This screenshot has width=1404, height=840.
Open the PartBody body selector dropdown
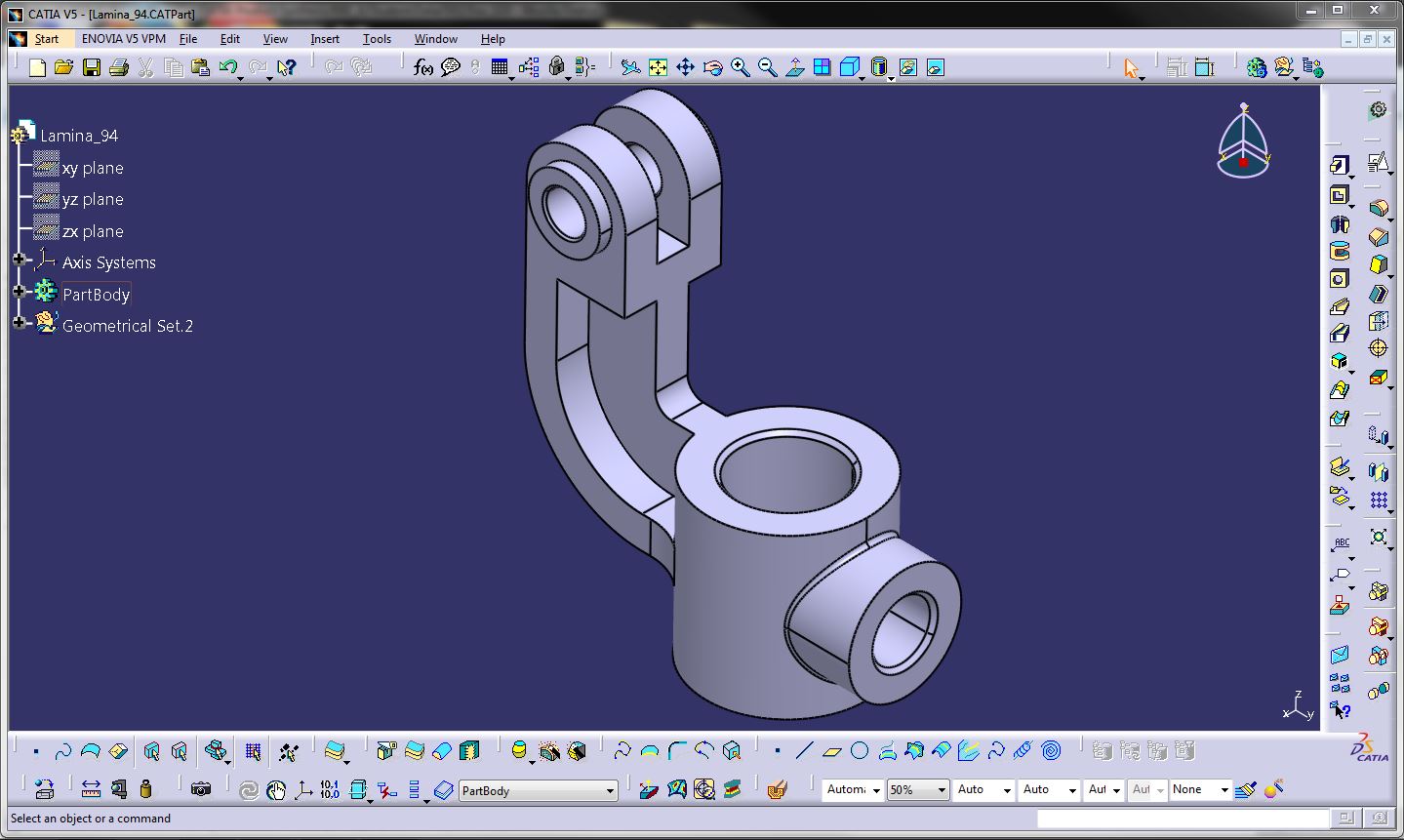point(610,790)
